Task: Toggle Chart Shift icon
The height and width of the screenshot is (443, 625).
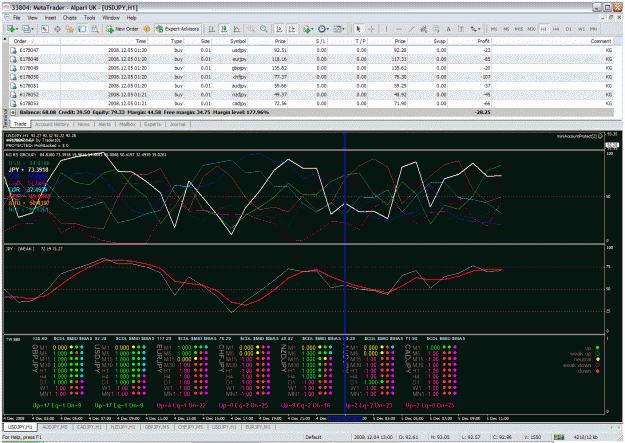Action: [292, 29]
